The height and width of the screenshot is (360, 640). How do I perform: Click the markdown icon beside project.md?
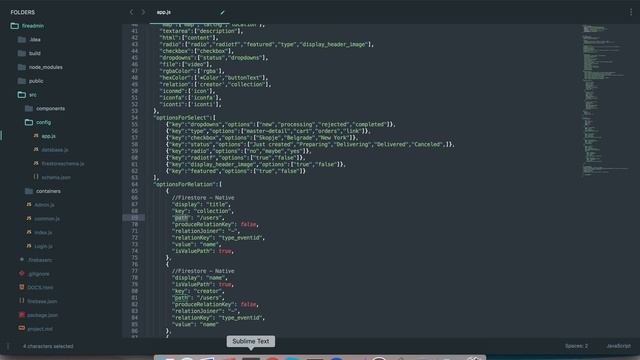tap(22, 328)
